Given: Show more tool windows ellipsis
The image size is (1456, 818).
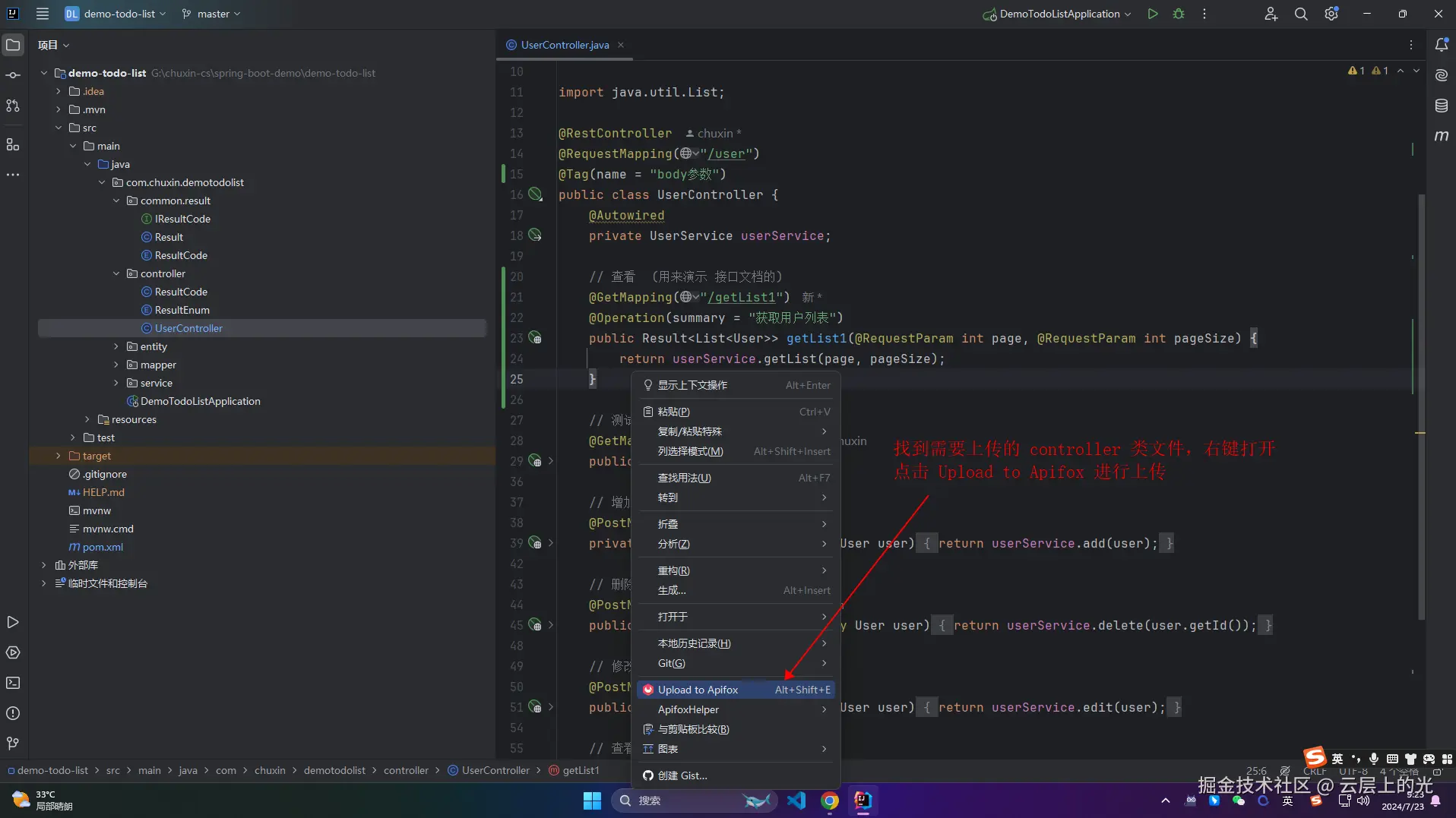Looking at the screenshot, I should pos(13,175).
